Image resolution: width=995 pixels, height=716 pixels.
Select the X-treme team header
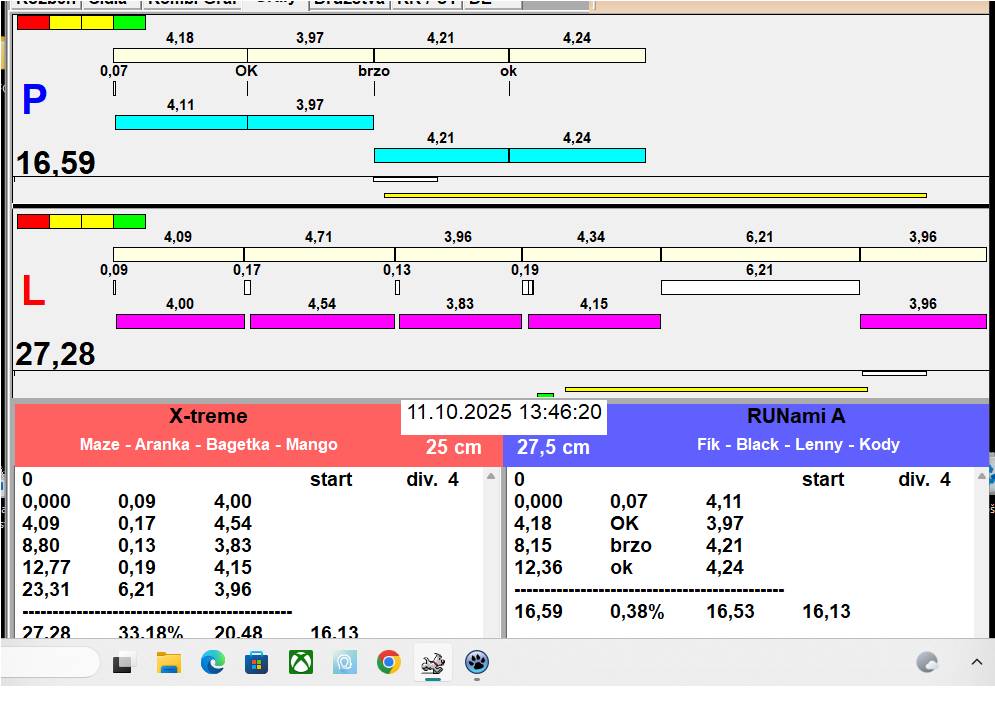pyautogui.click(x=208, y=417)
